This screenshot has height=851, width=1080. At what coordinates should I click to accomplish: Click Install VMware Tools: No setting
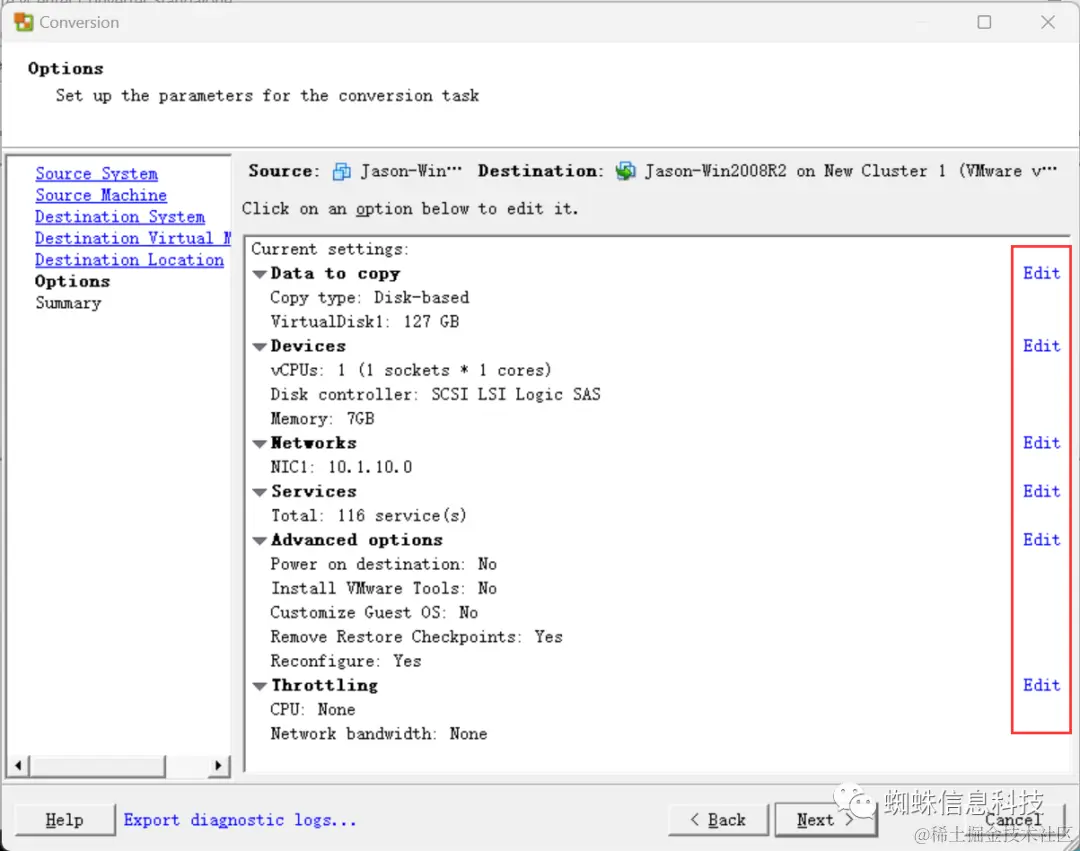click(x=384, y=589)
